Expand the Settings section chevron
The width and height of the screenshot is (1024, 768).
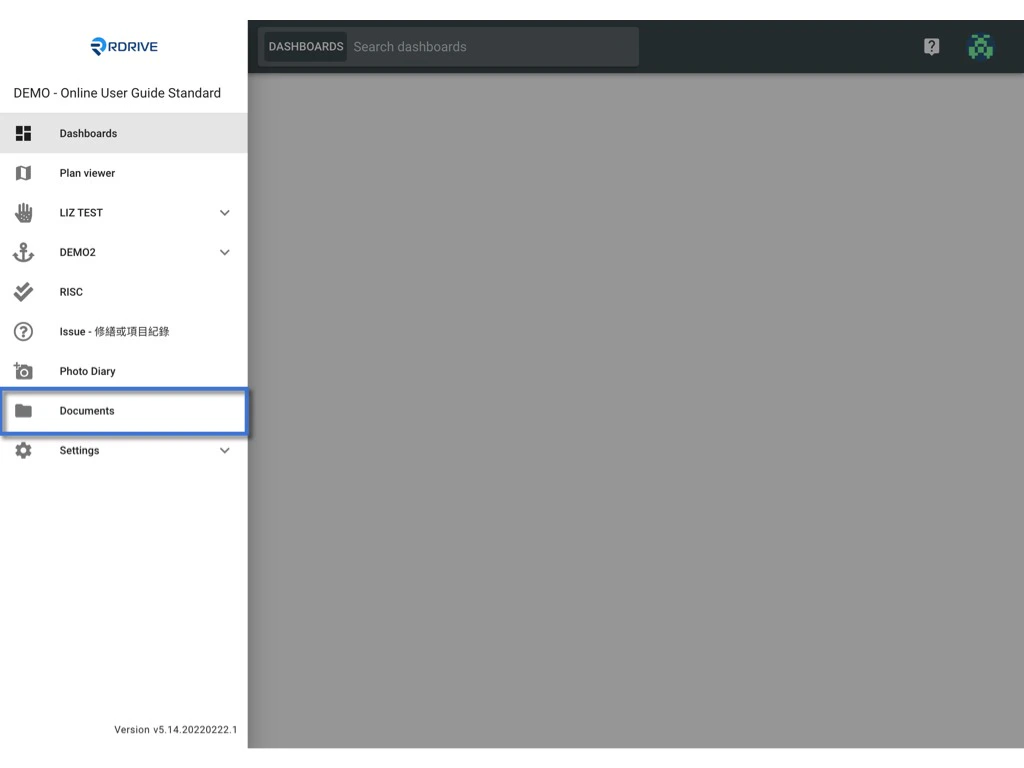tap(224, 450)
